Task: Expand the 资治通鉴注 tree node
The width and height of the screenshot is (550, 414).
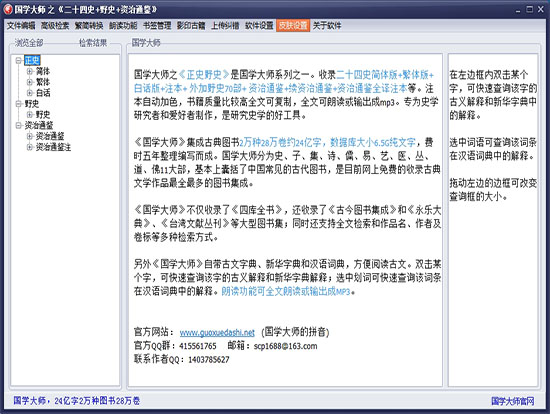Action: coord(30,147)
